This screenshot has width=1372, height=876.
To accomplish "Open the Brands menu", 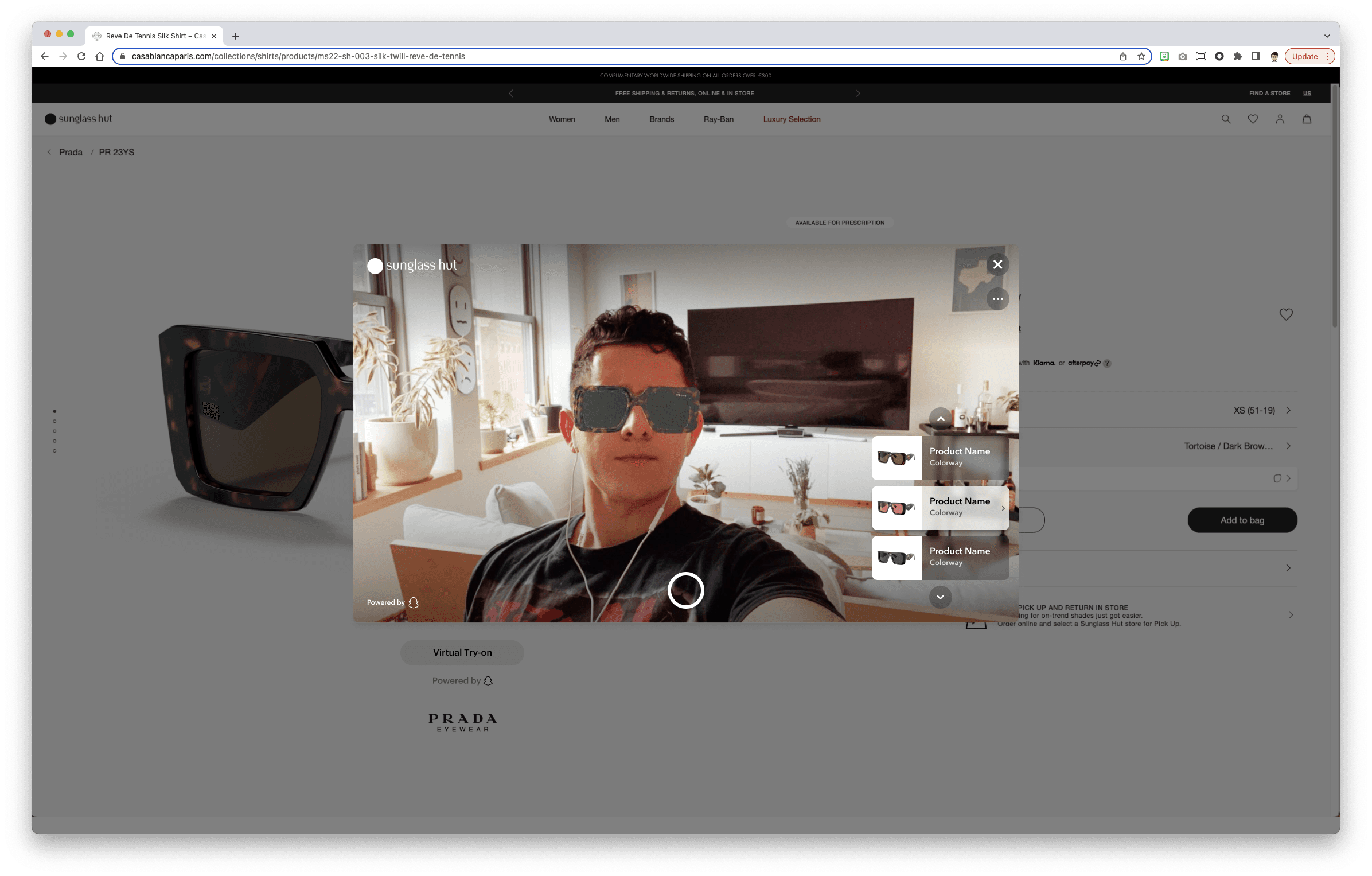I will [661, 119].
